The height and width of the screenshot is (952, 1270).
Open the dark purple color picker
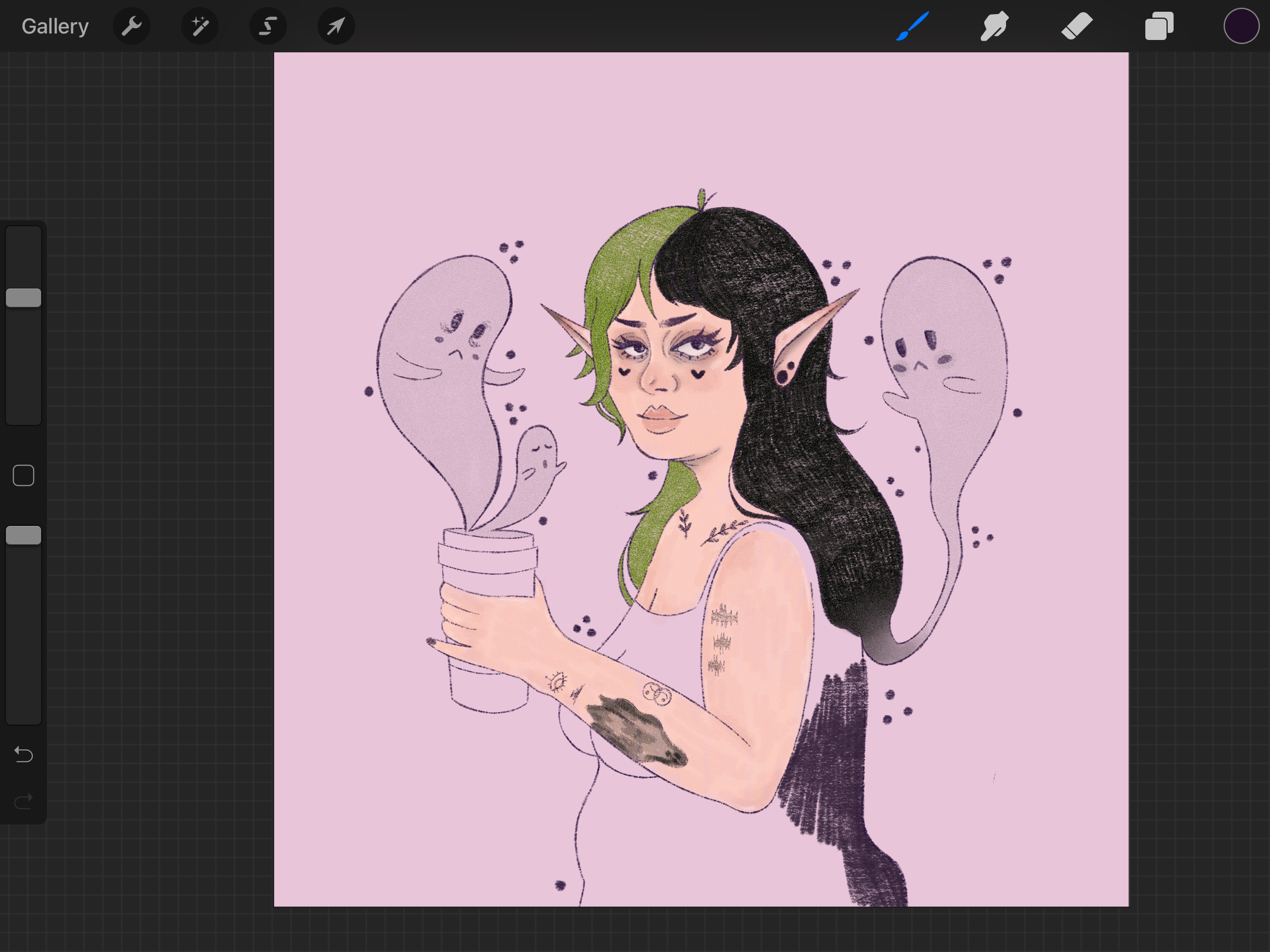coord(1241,26)
